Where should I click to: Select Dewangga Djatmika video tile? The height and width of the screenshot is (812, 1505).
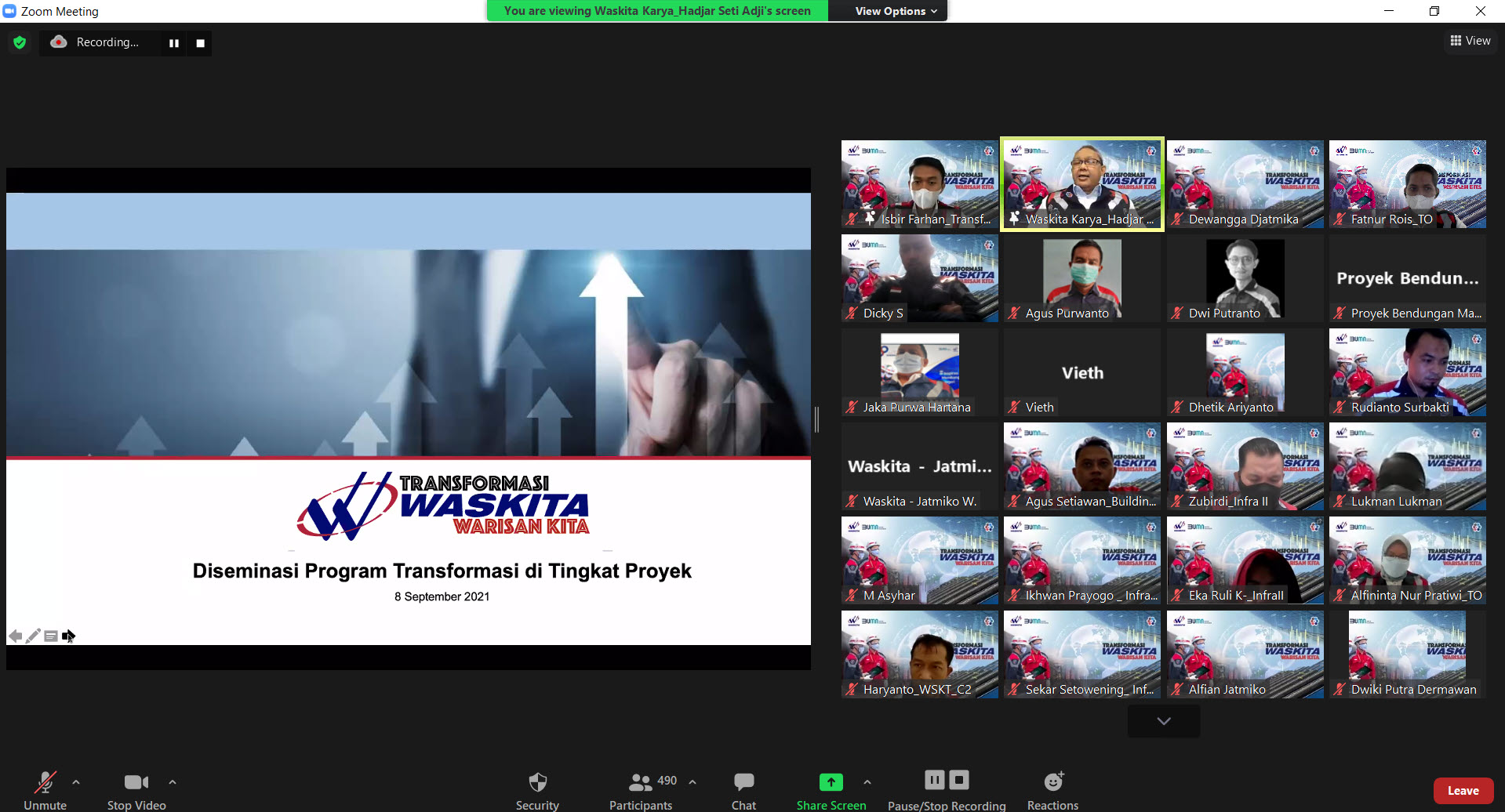pos(1245,184)
